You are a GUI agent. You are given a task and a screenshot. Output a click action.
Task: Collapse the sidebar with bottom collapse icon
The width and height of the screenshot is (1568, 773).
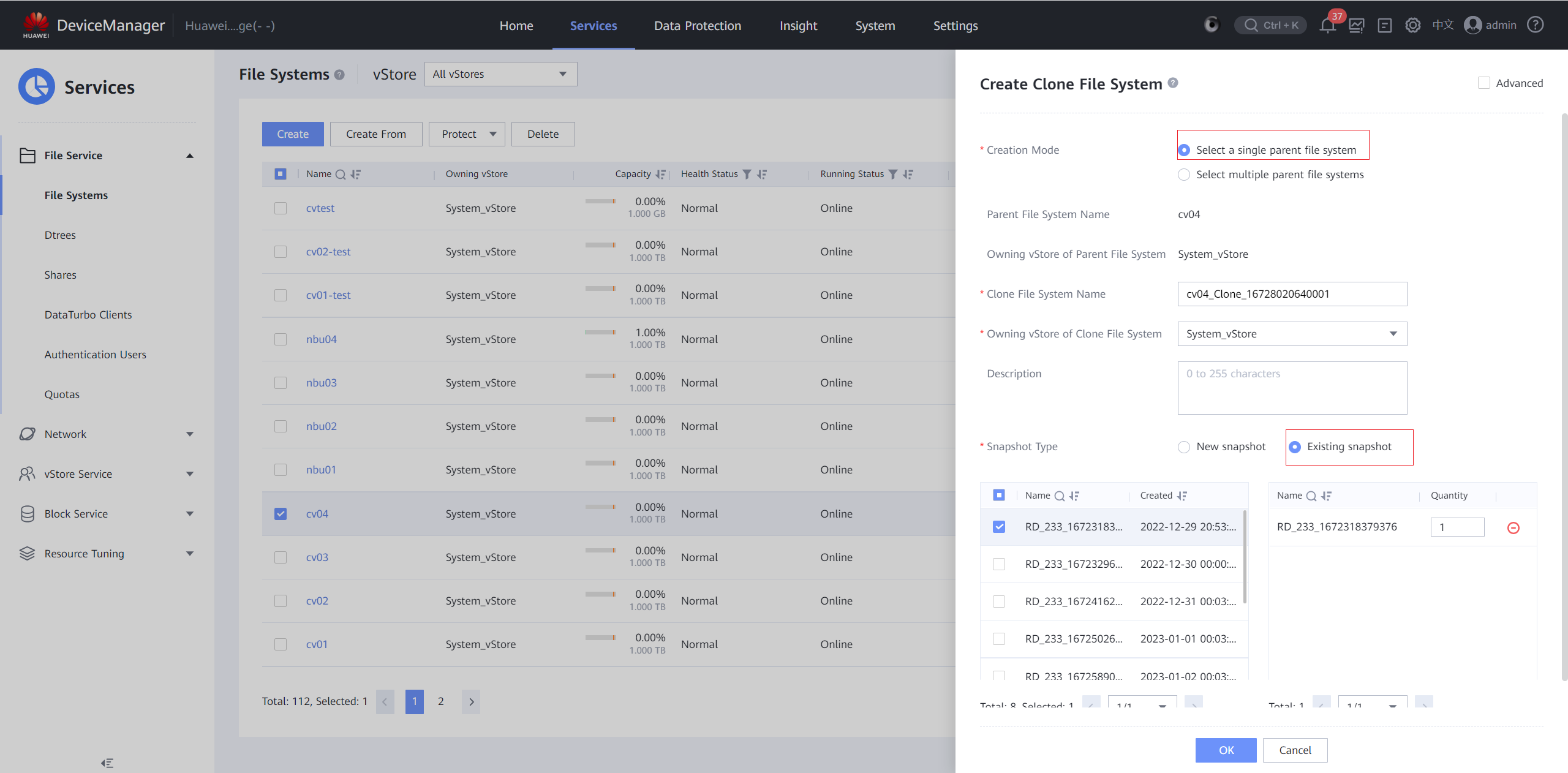point(107,763)
